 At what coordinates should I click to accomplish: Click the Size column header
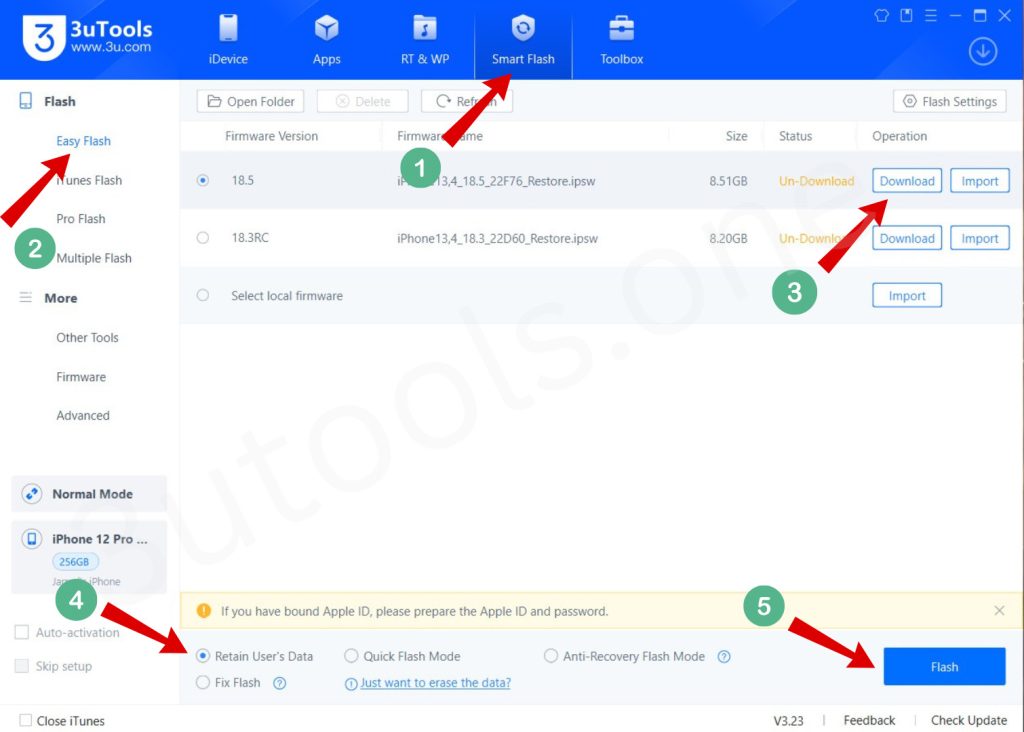coord(736,136)
